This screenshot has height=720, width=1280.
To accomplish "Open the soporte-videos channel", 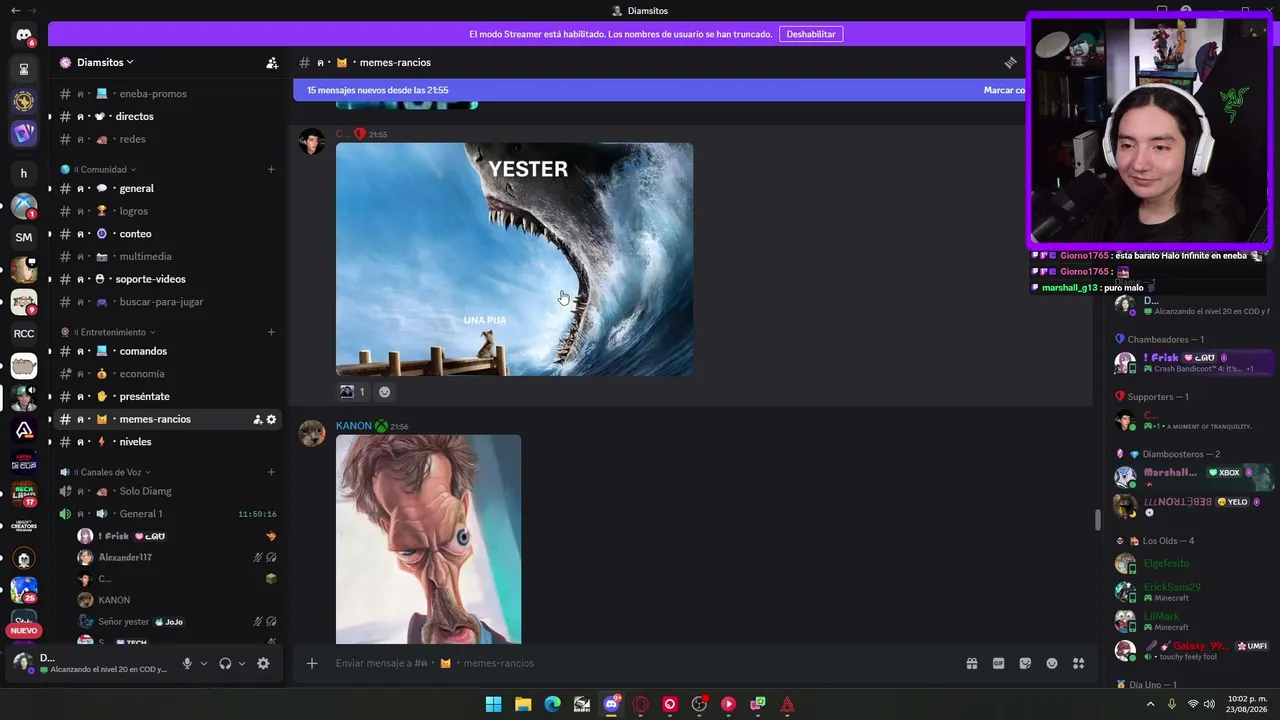I will (x=168, y=279).
